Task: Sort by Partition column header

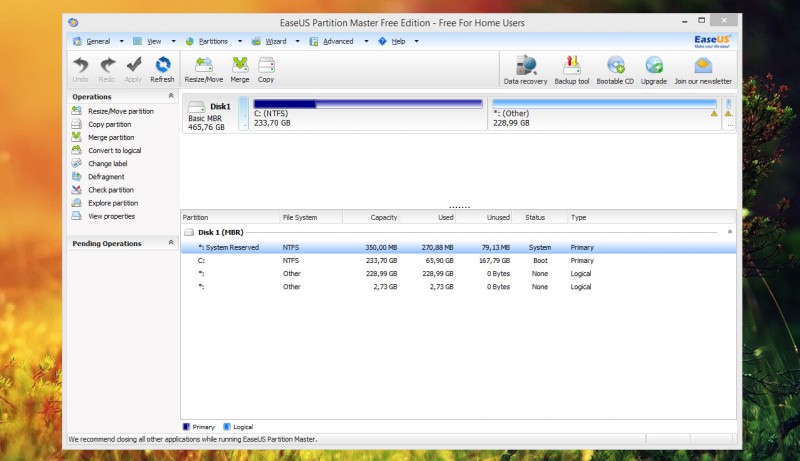Action: tap(230, 217)
